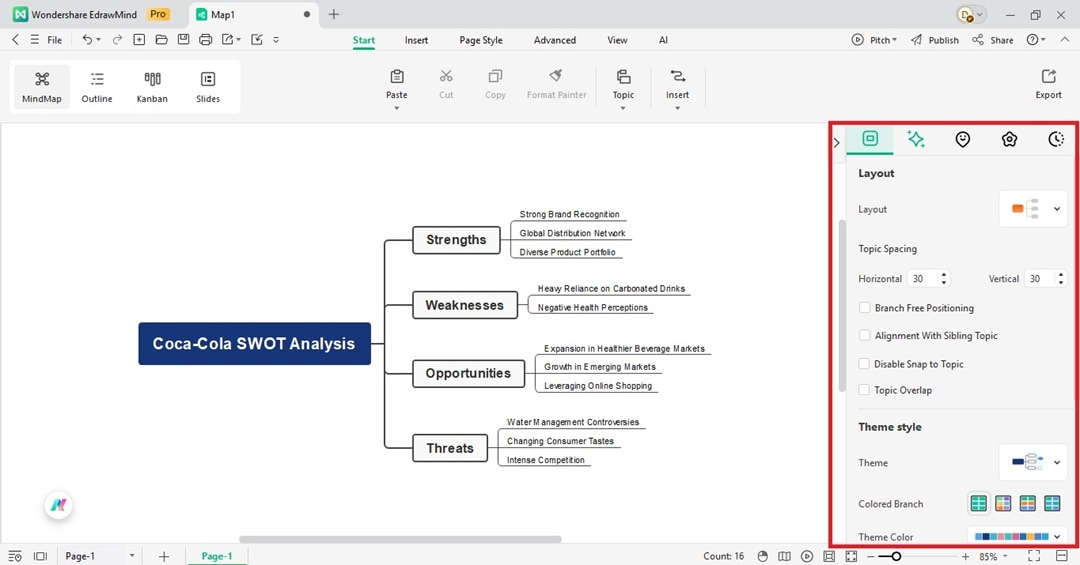
Task: Enable Topic Overlap checkbox
Action: click(x=864, y=390)
